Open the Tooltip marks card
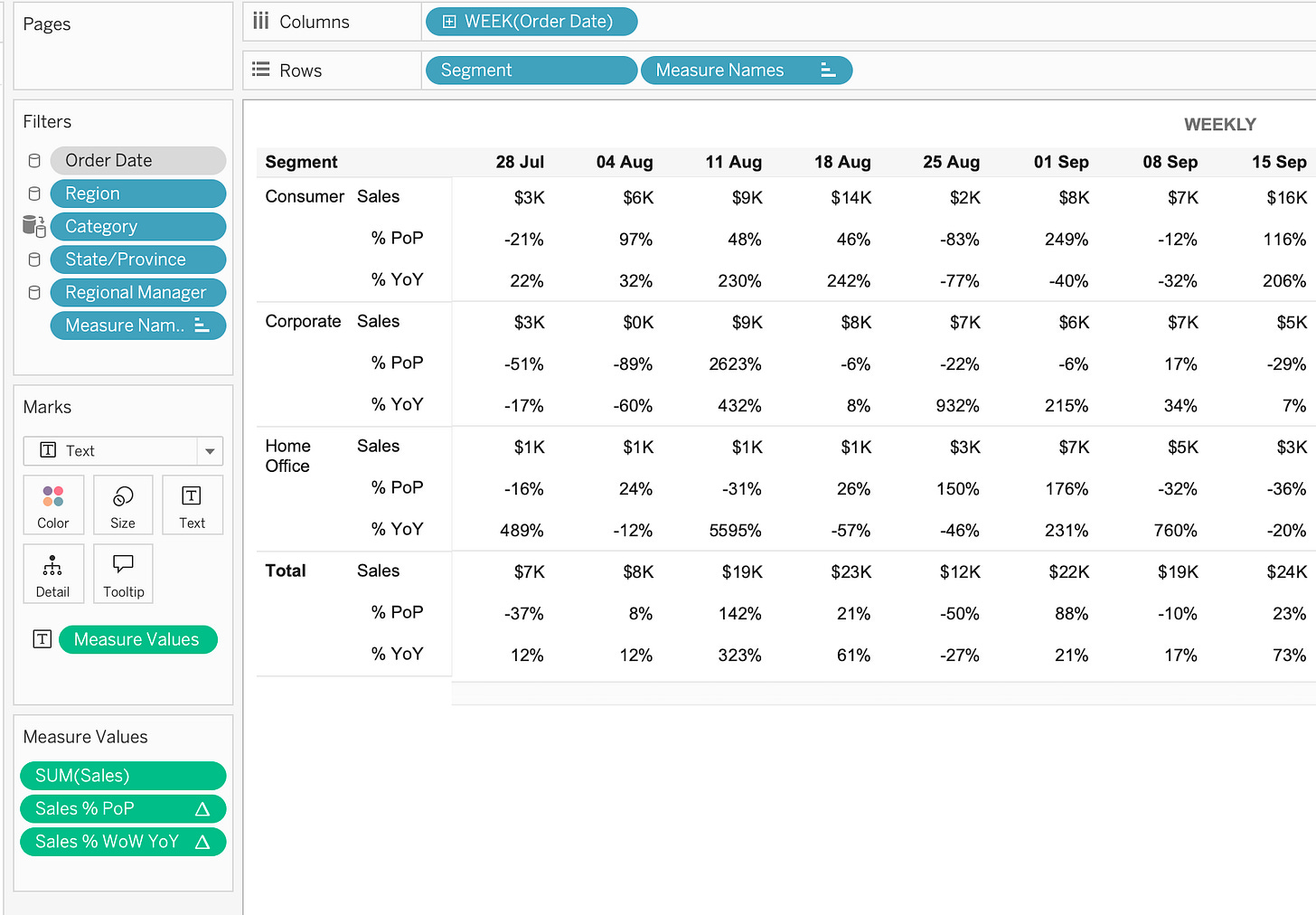This screenshot has height=915, width=1316. tap(123, 574)
